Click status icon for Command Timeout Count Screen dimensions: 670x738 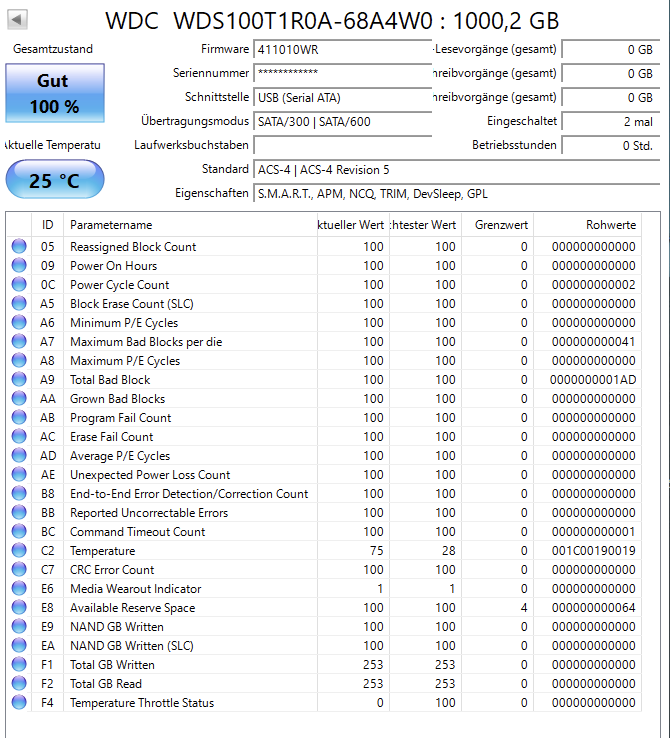[19, 531]
